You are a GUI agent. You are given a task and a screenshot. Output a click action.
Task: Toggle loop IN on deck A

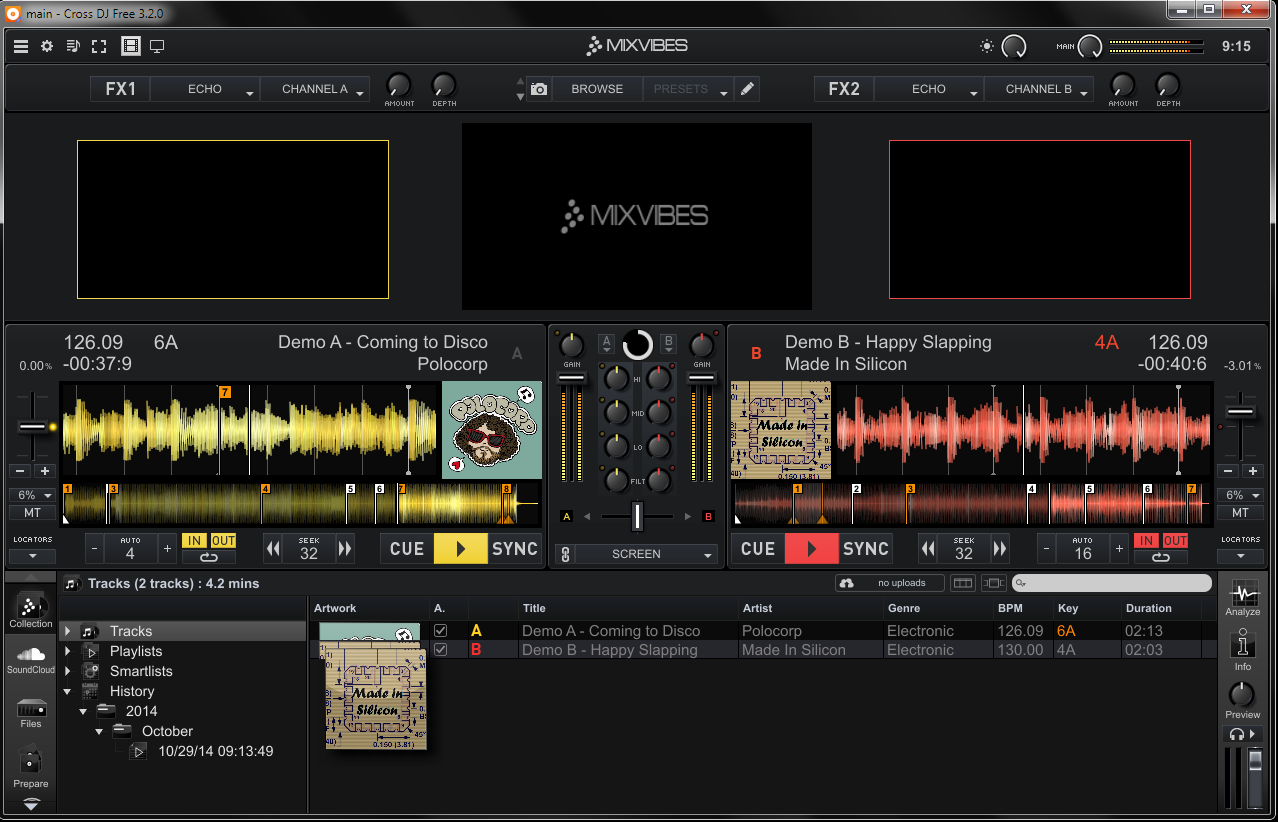[195, 541]
